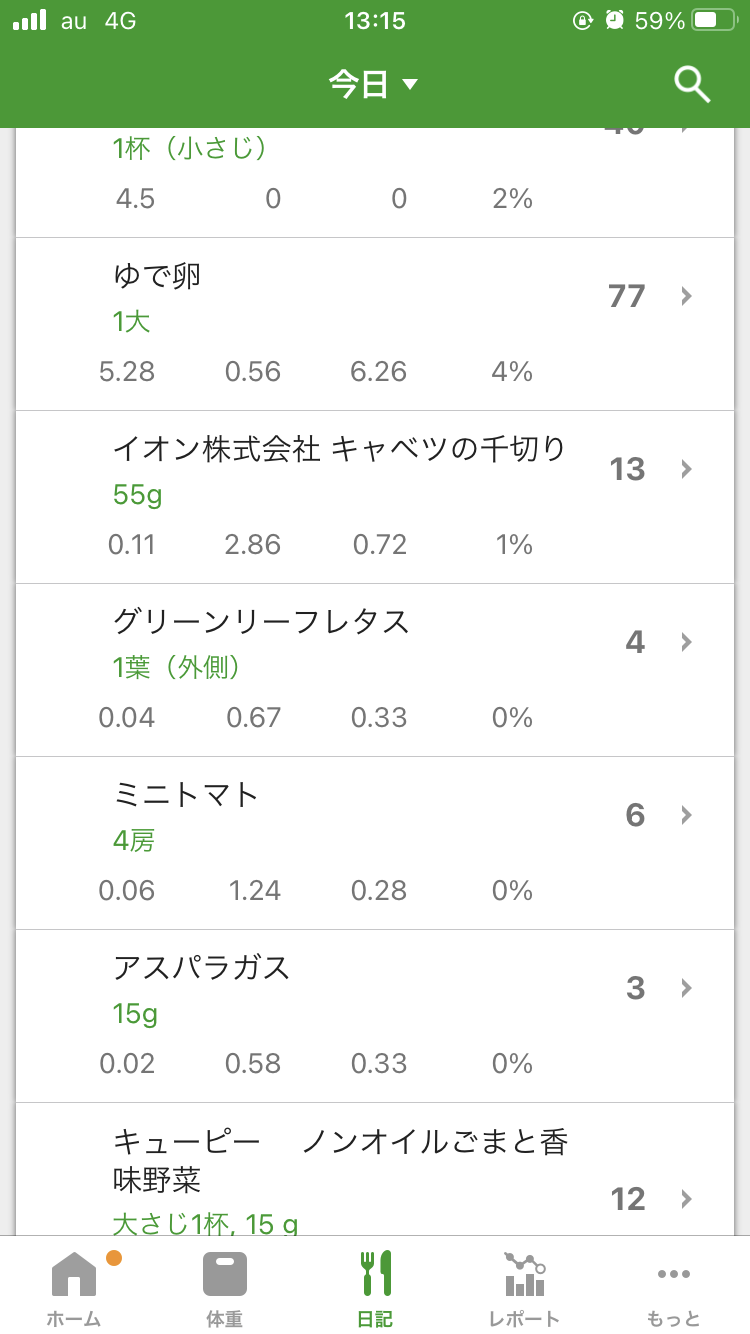Tap the 55g serving size text

coord(137,495)
